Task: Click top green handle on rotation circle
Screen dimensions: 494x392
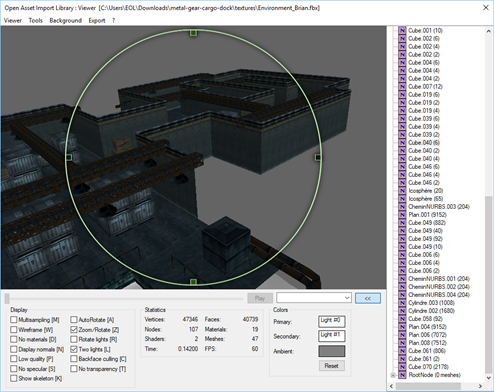Action: point(193,33)
